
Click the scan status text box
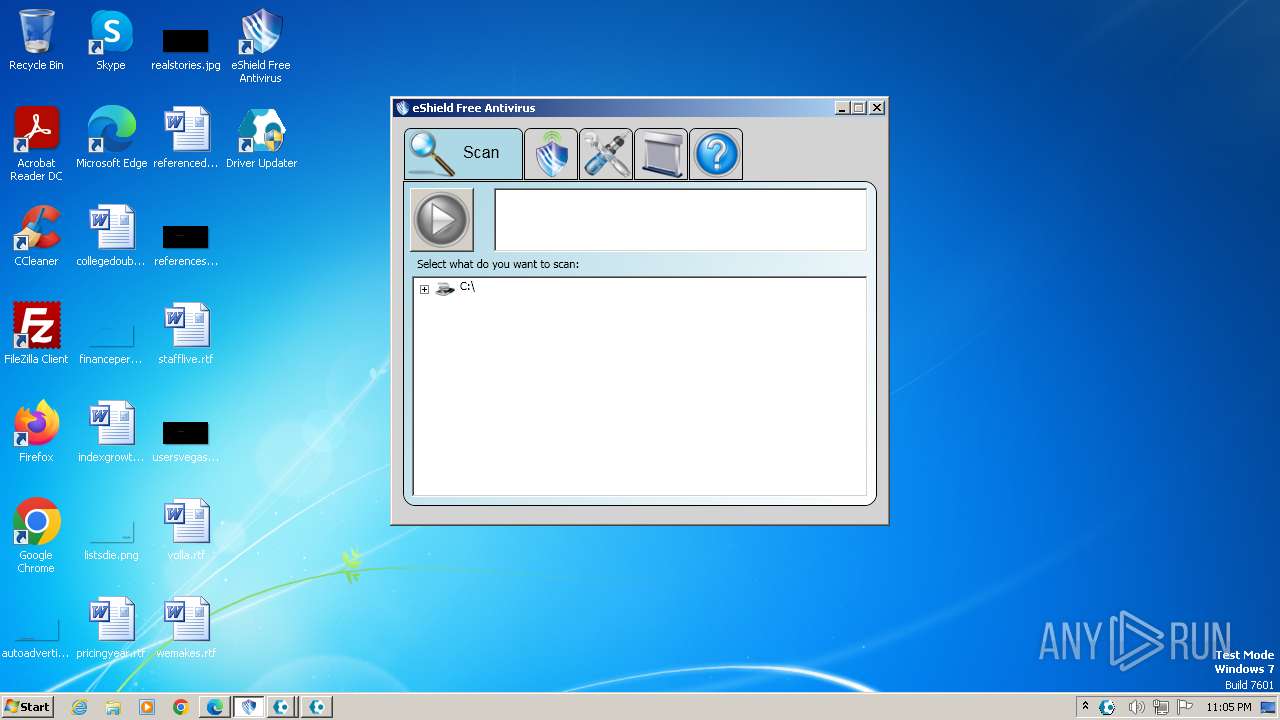(680, 219)
